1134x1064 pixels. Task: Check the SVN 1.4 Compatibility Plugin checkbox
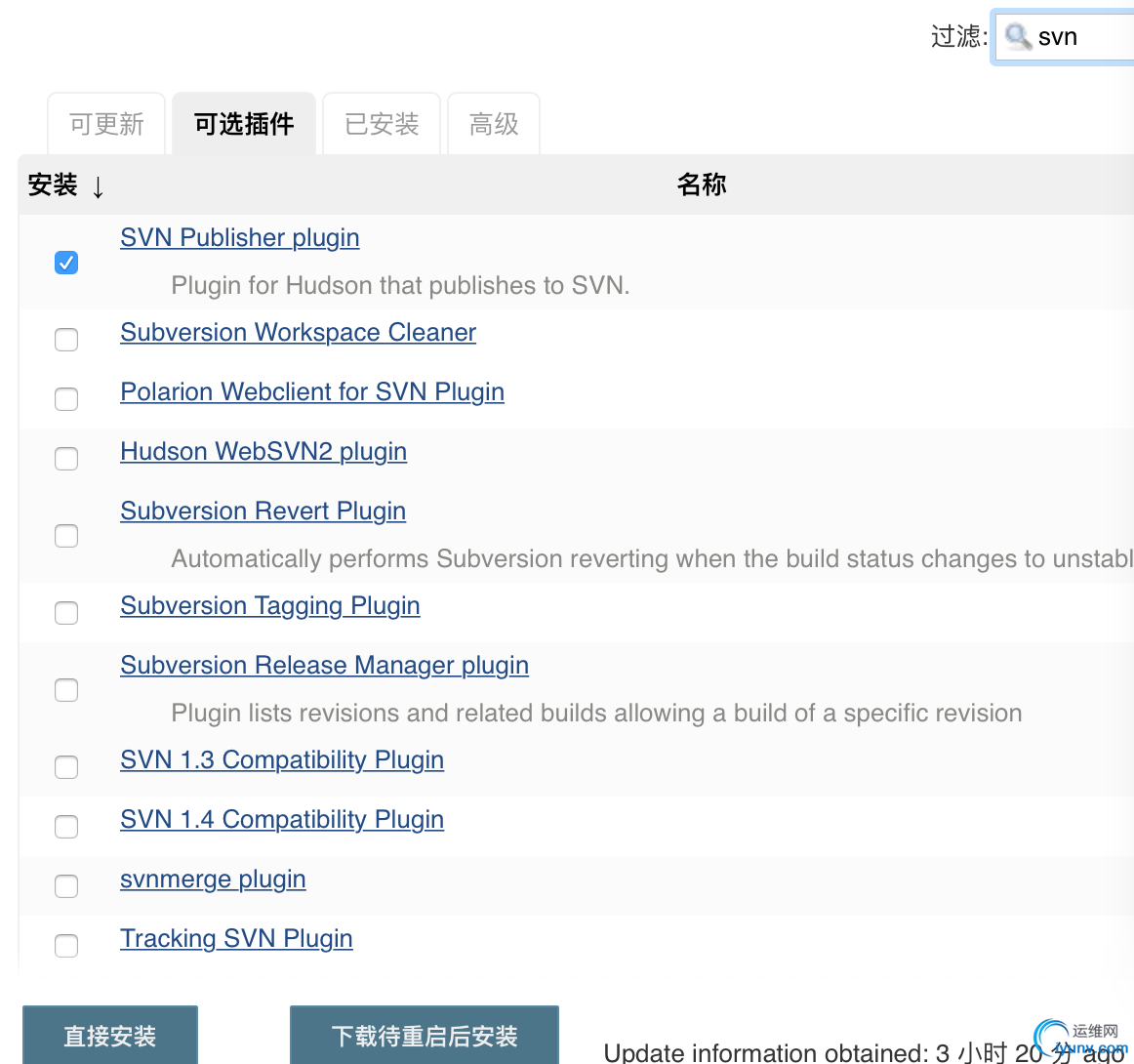click(x=66, y=826)
